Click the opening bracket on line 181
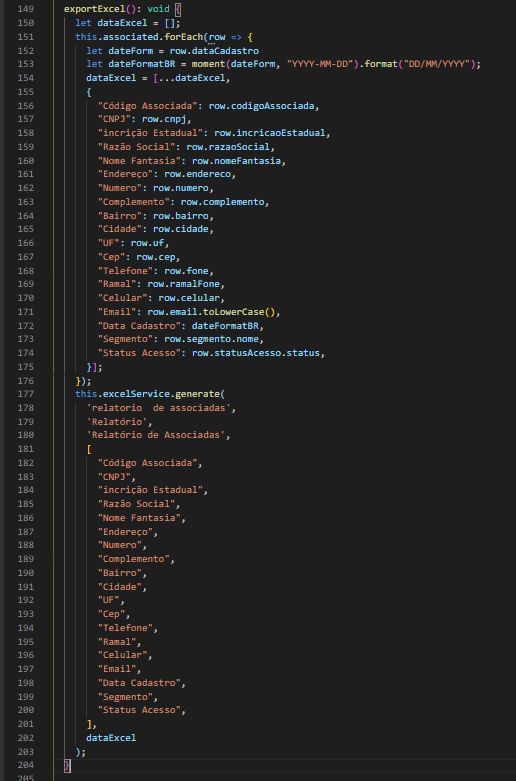 (89, 449)
